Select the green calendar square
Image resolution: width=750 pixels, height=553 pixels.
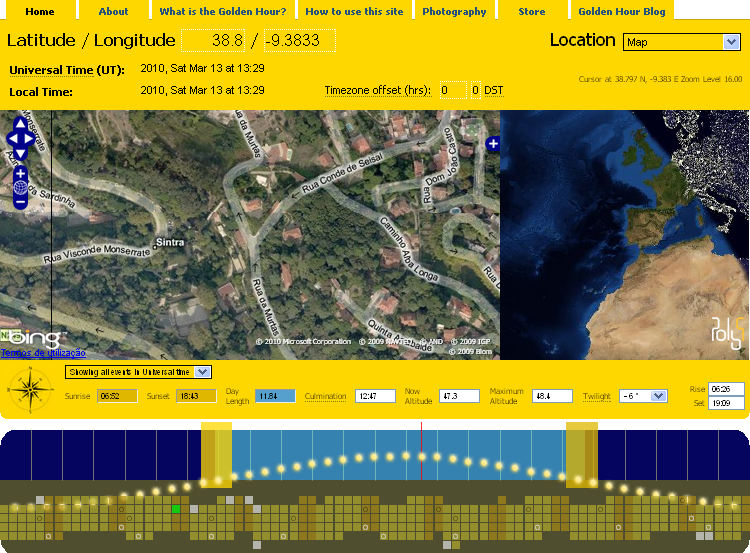tap(176, 509)
